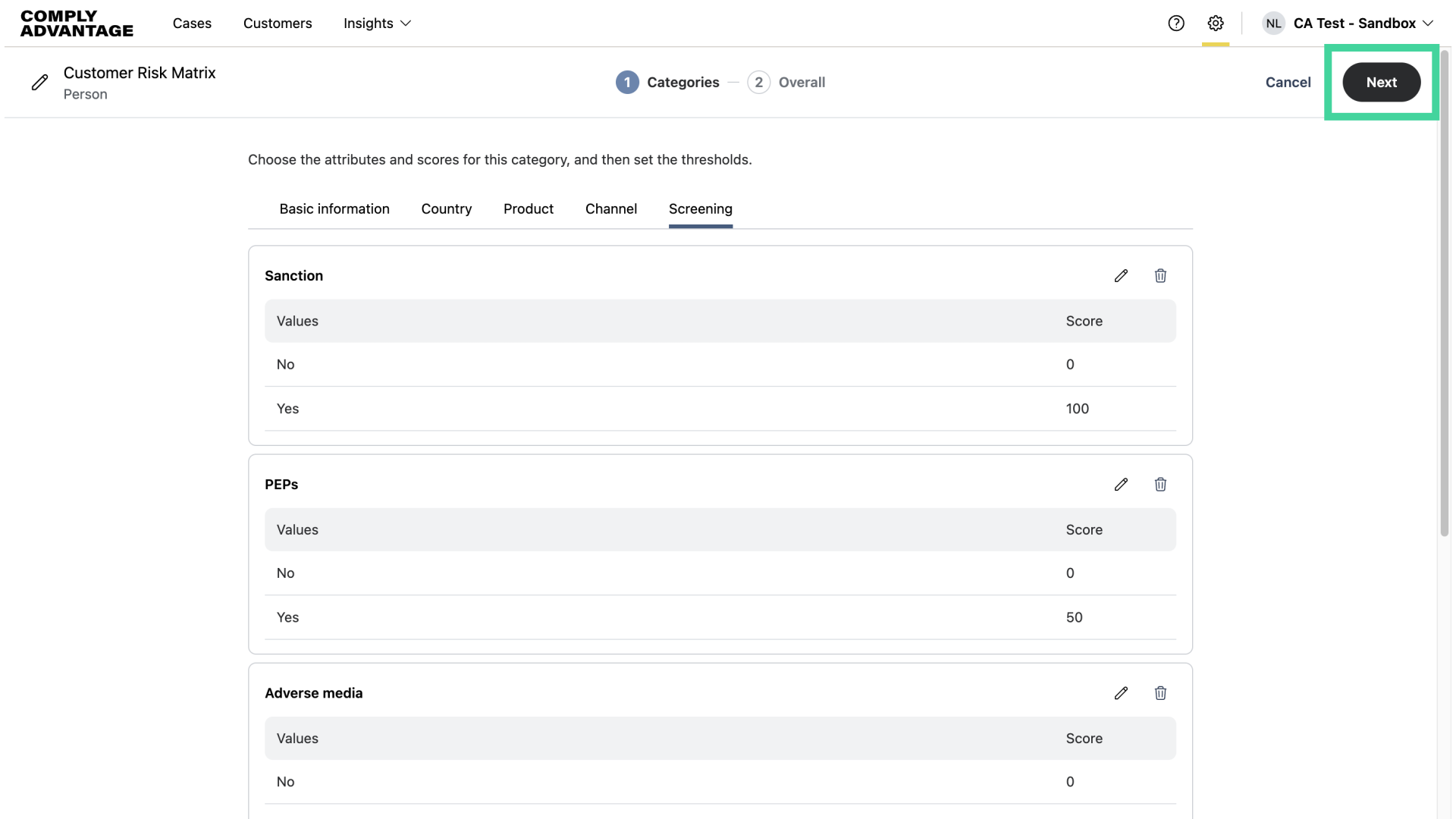Open the Cases page
The width and height of the screenshot is (1456, 819).
192,24
